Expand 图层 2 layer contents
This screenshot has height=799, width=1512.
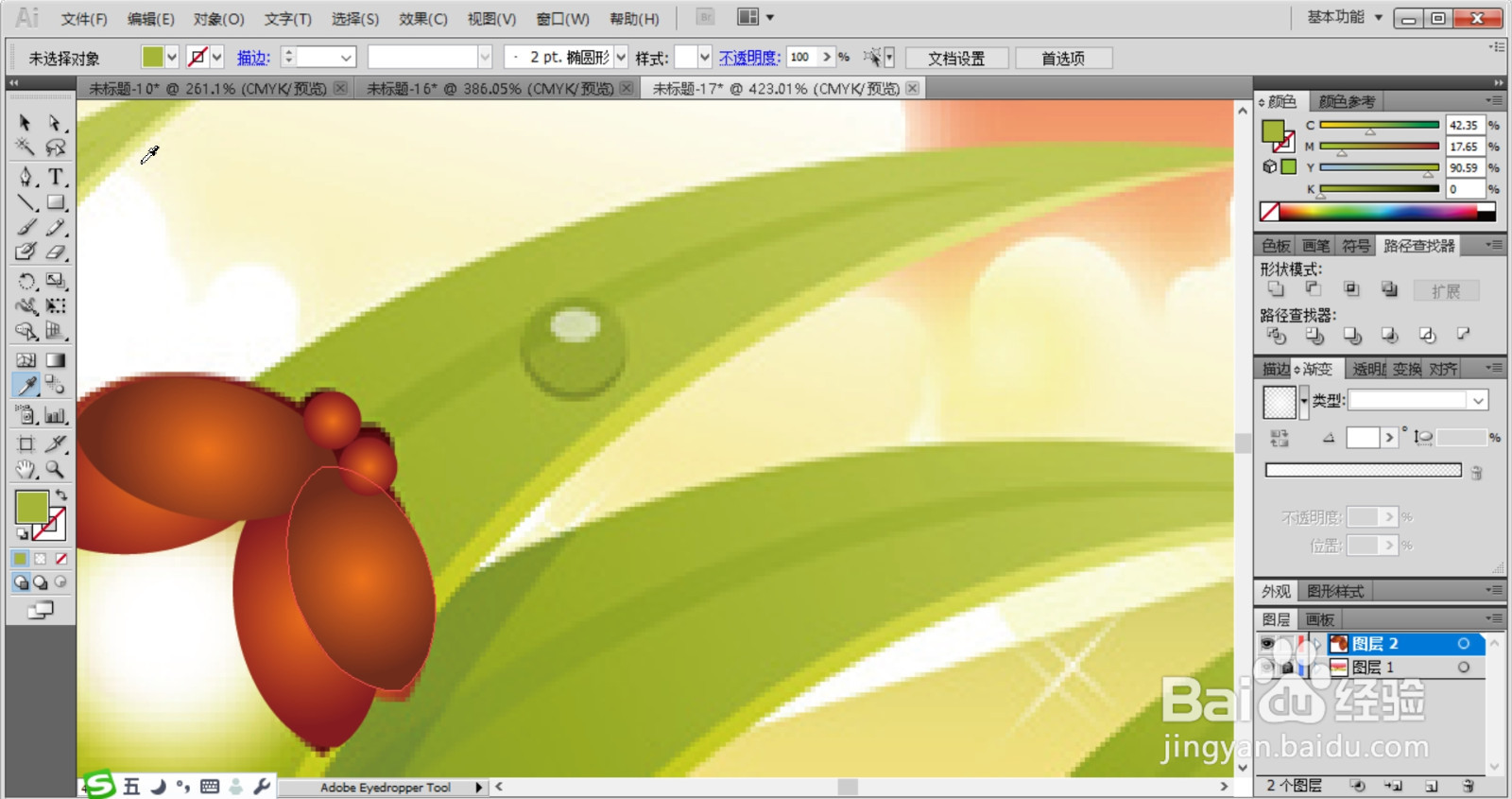1317,644
